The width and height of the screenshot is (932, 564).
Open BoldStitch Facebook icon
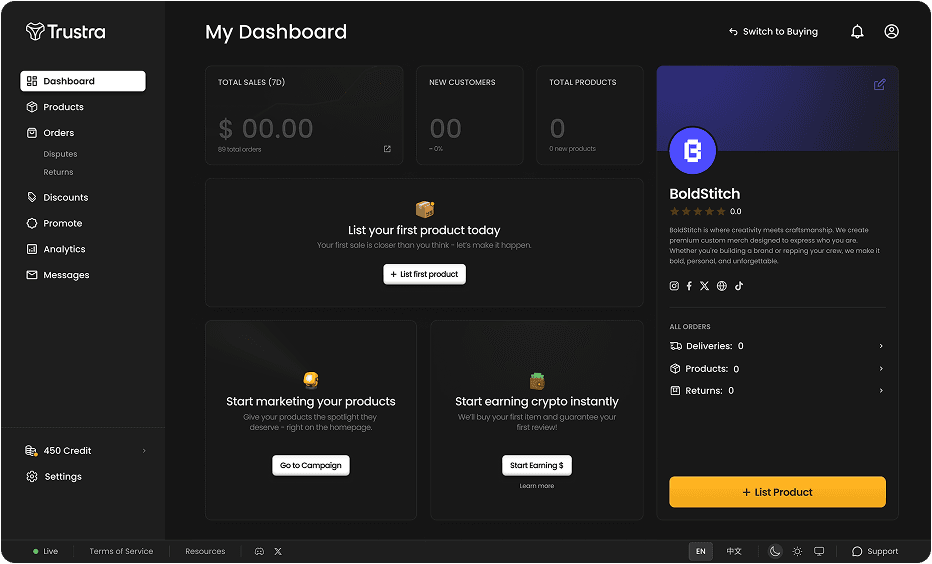689,286
